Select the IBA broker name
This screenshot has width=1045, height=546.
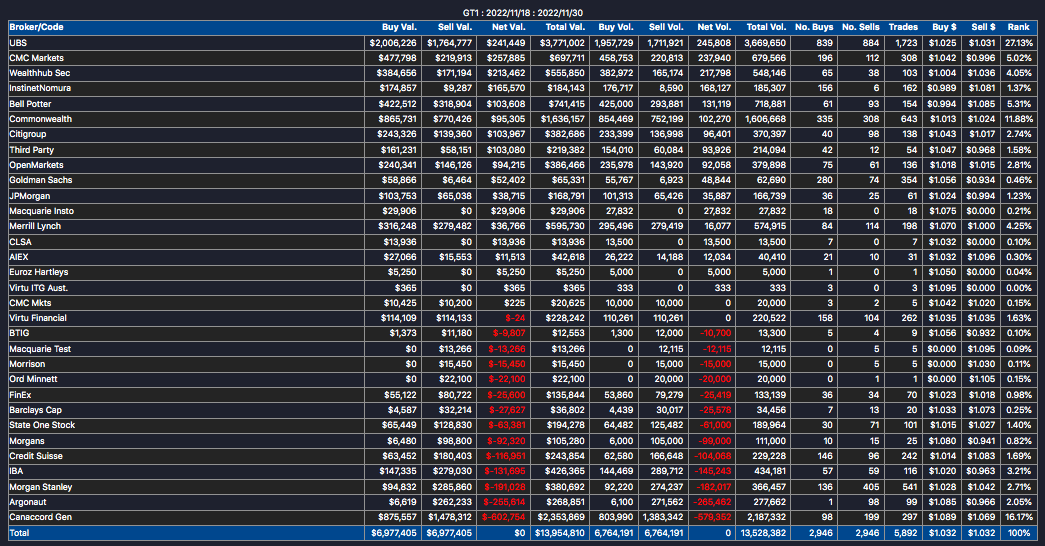16,471
